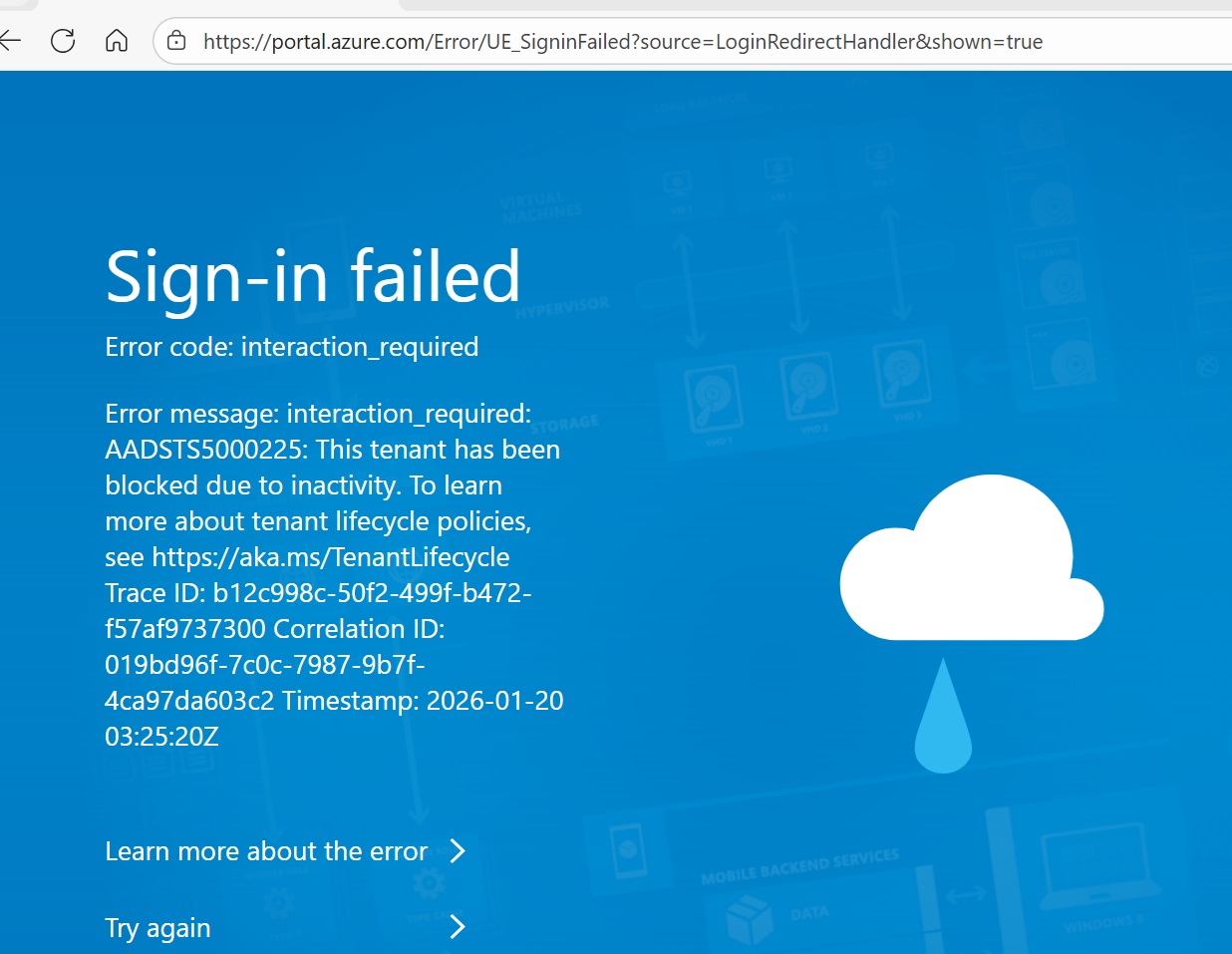1232x954 pixels.
Task: Click the https://aka.ms/TenantLifecycle text
Action: [331, 557]
